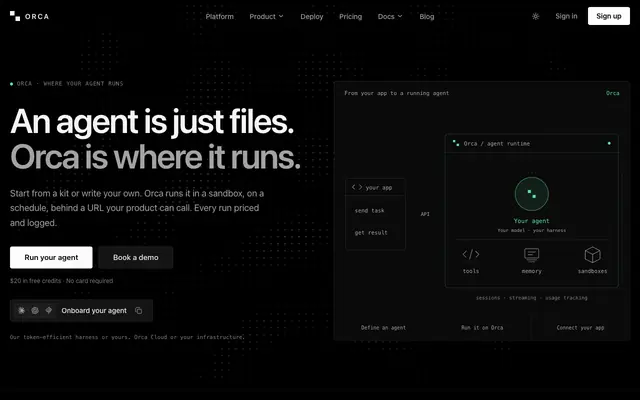This screenshot has height=400, width=640.
Task: Click the Book a demo button
Action: pyautogui.click(x=136, y=257)
